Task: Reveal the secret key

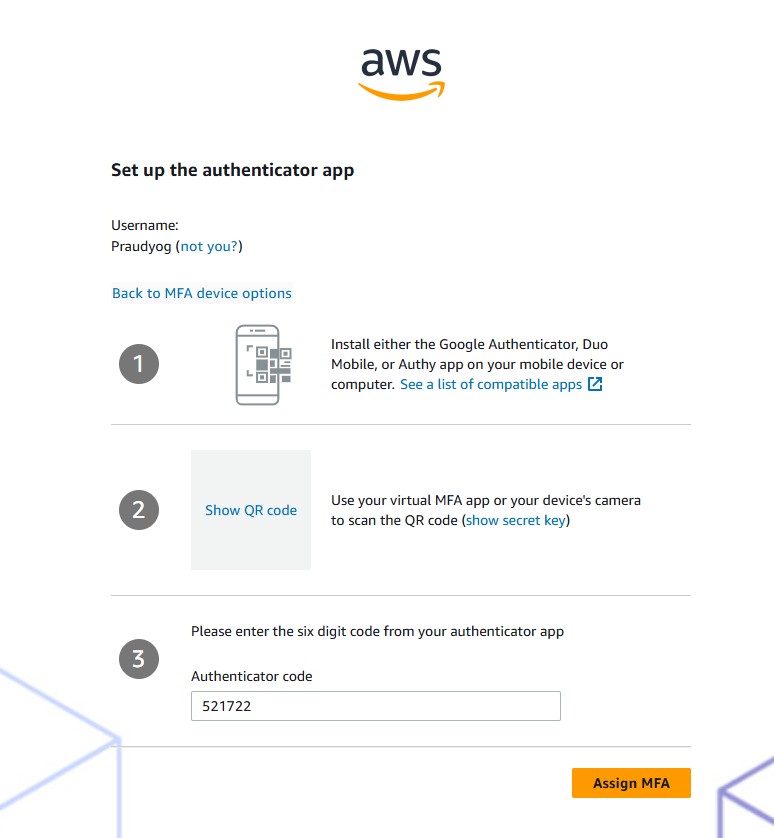Action: point(516,520)
